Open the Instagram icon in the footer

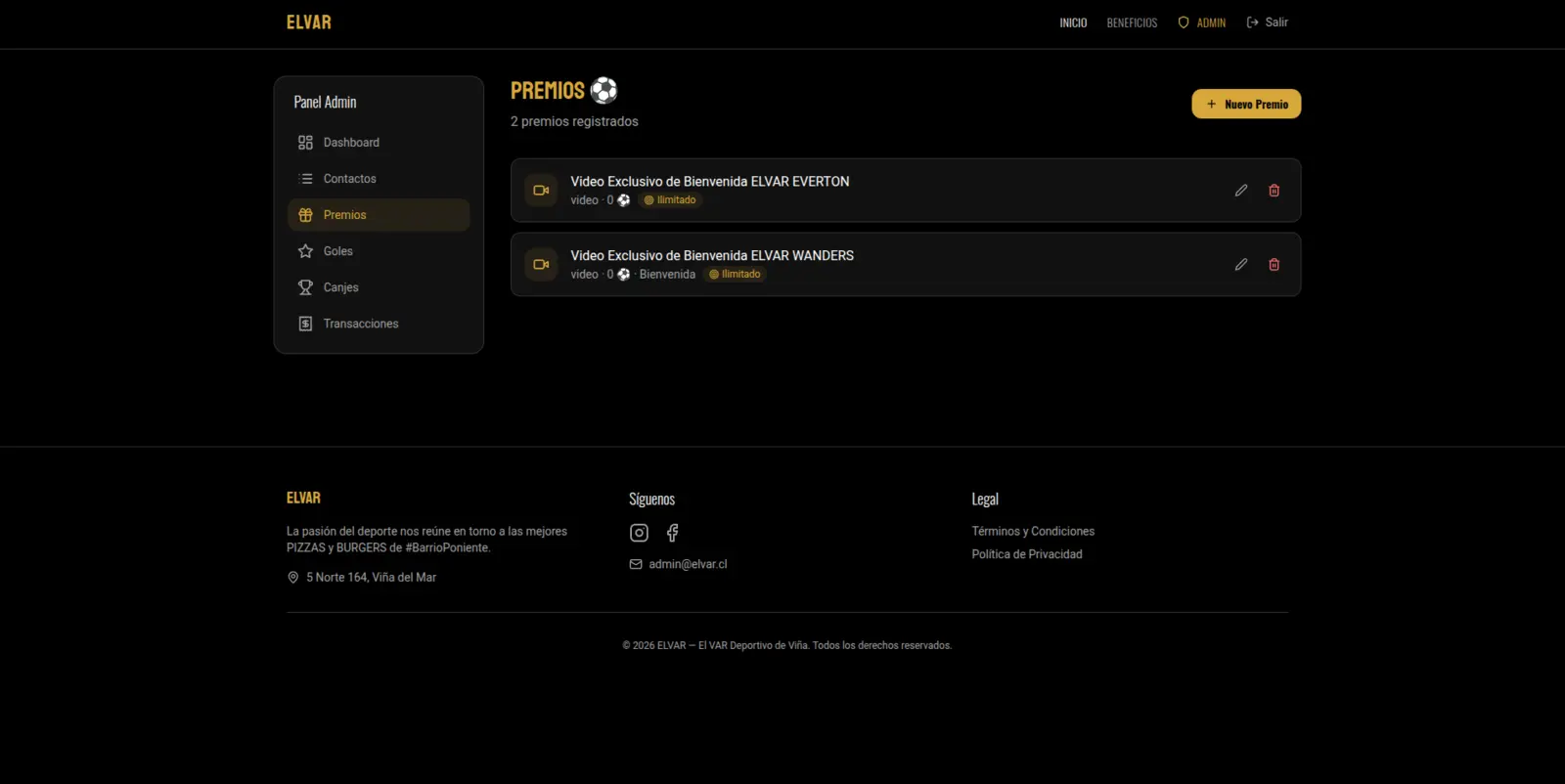(x=639, y=533)
